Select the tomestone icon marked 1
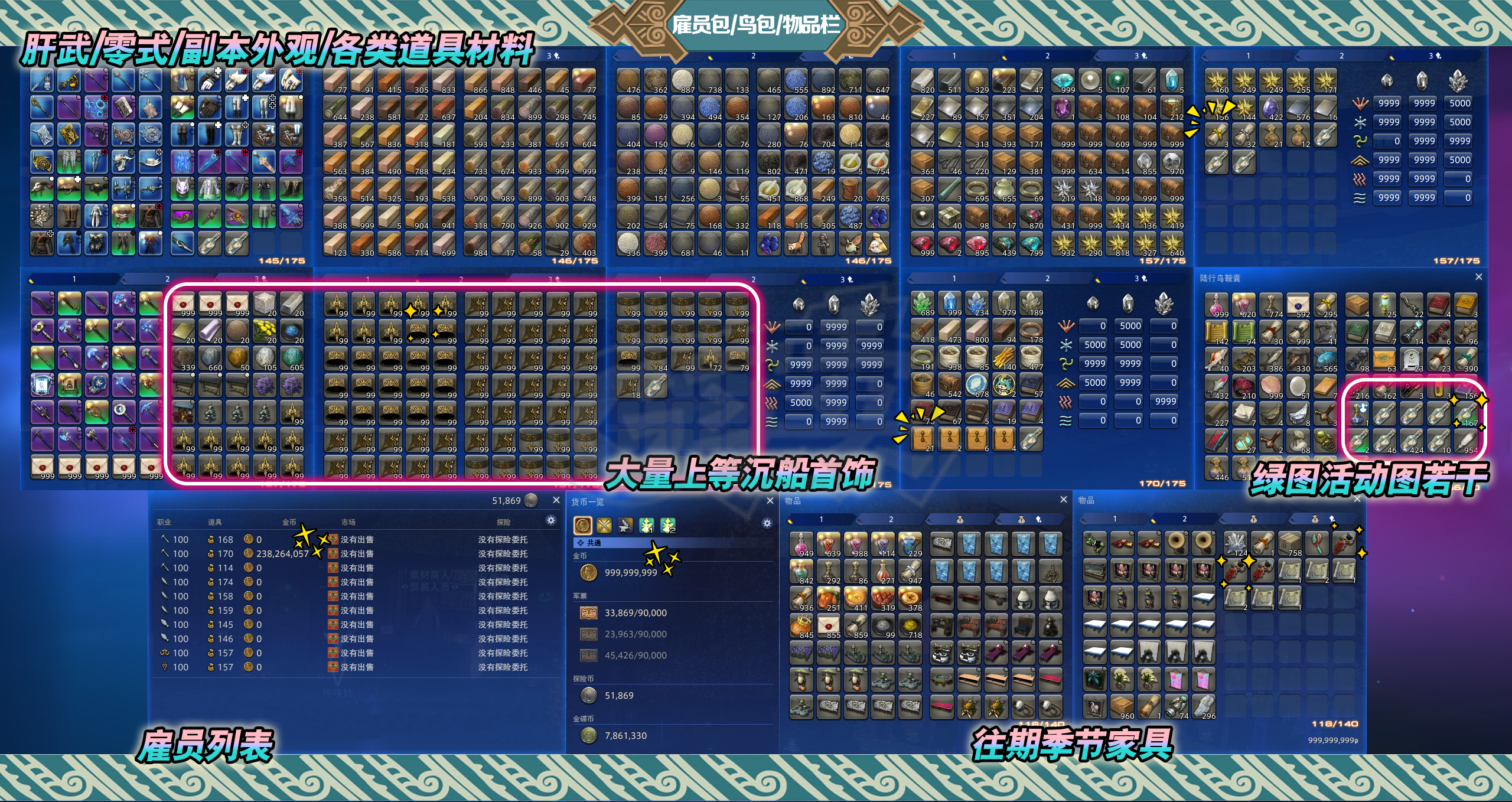Viewport: 1512px width, 802px height. coord(647,525)
